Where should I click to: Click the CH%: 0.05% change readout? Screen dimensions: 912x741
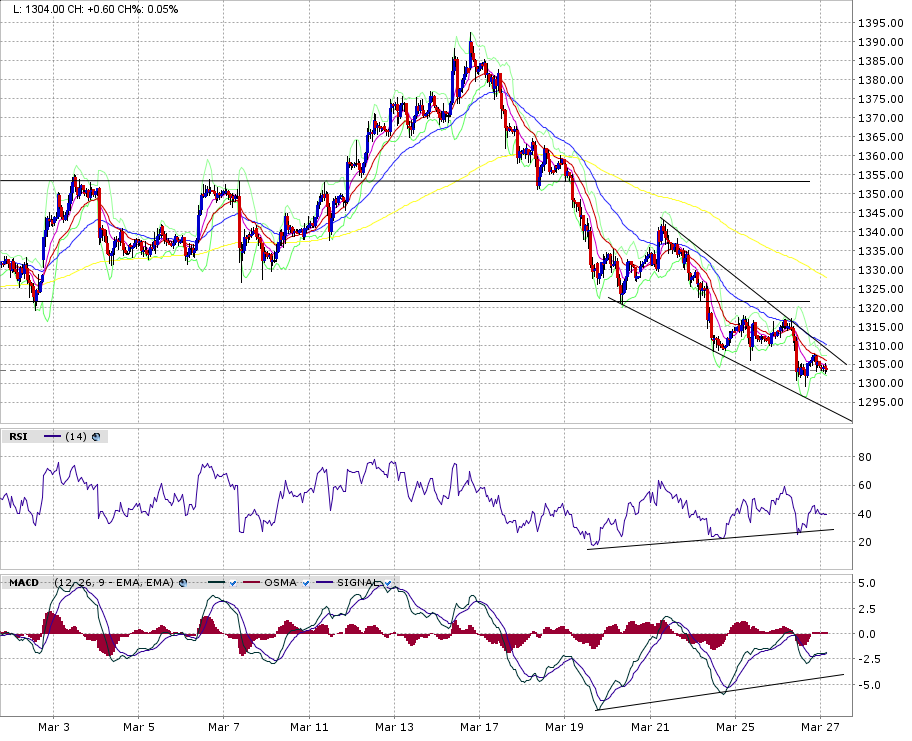(x=150, y=10)
